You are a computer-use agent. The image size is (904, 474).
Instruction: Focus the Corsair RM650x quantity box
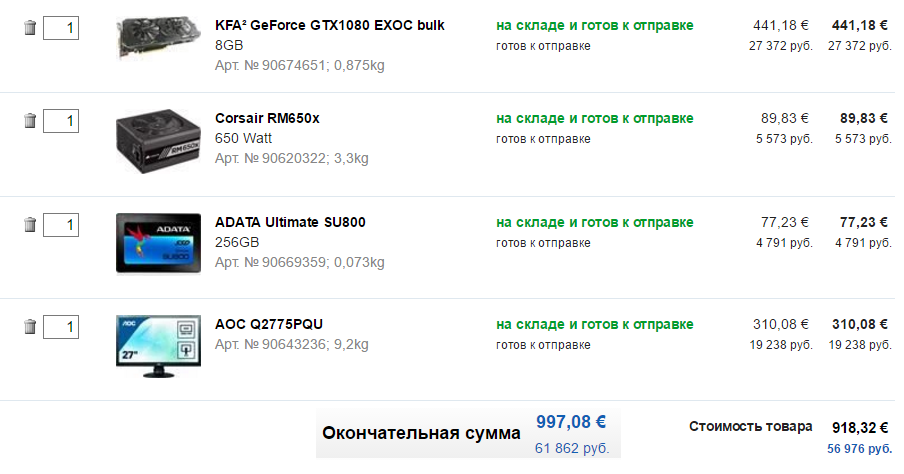61,121
